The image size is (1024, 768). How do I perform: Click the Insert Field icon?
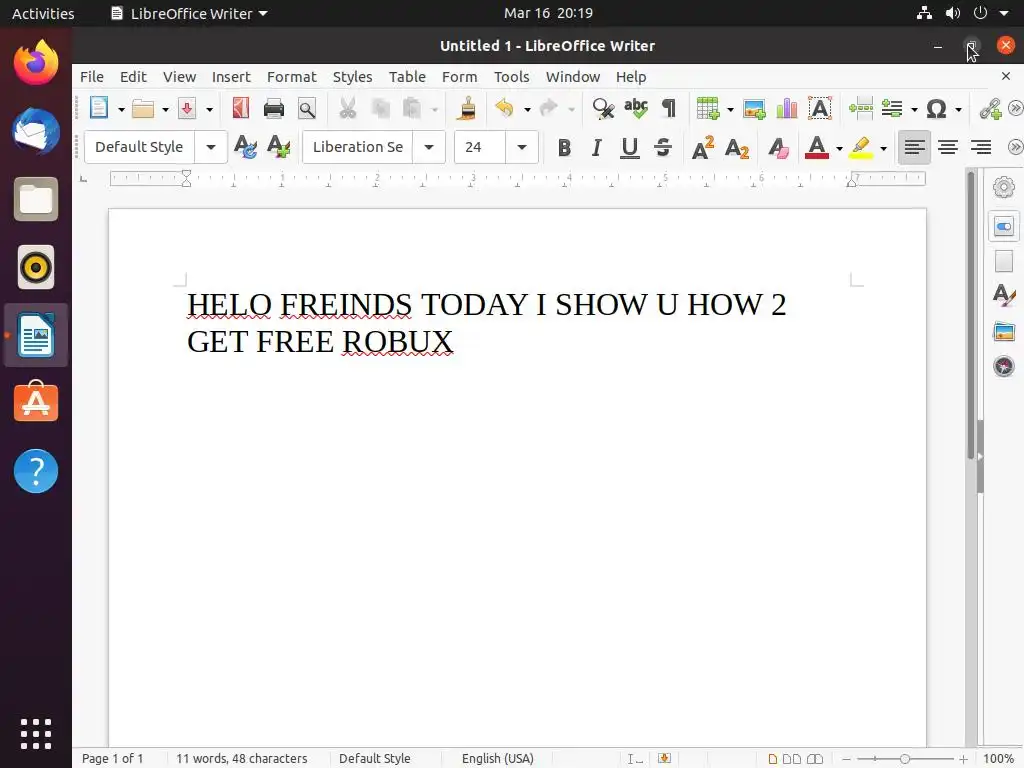click(x=892, y=108)
